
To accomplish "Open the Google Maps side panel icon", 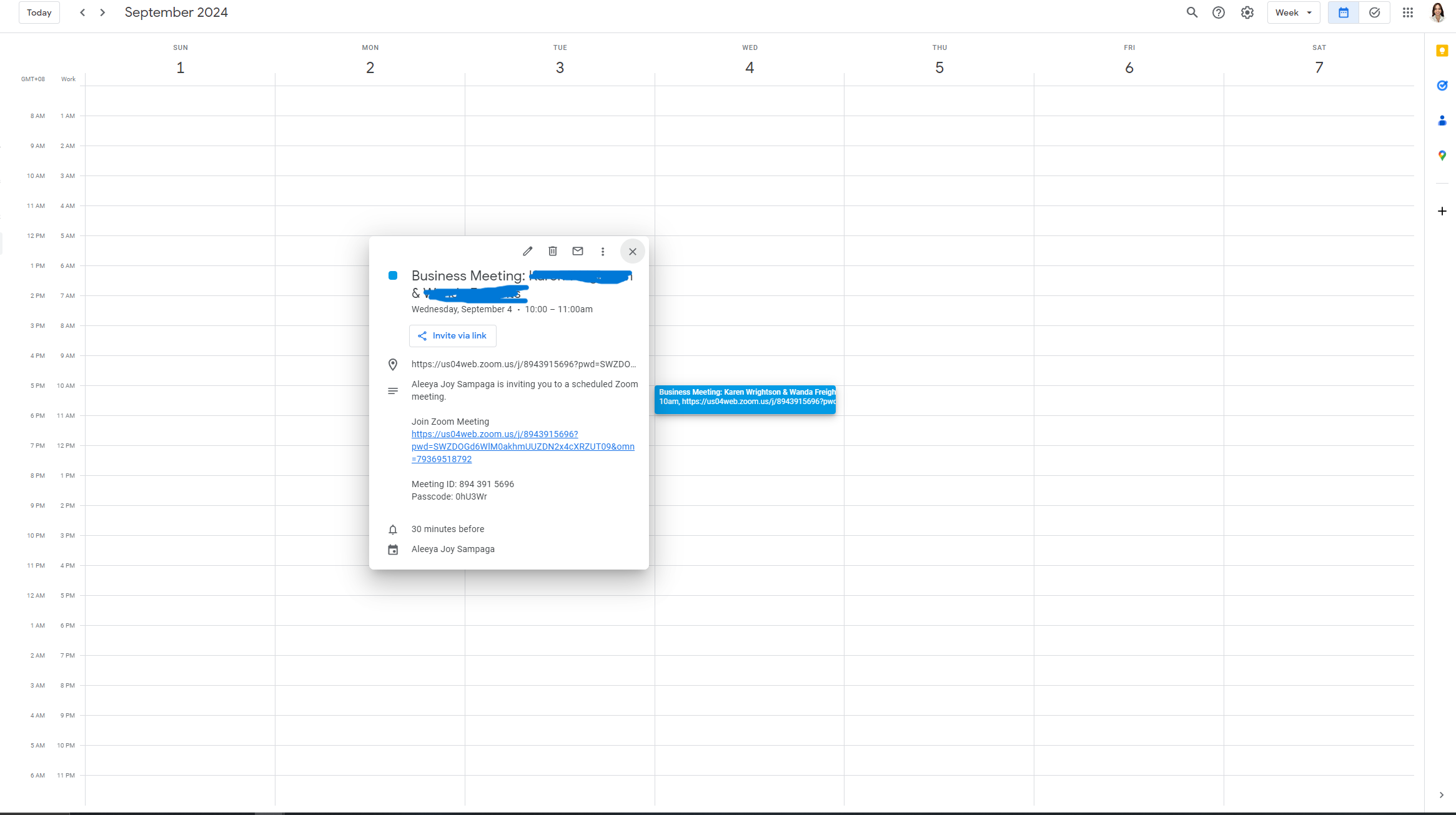I will click(x=1442, y=156).
